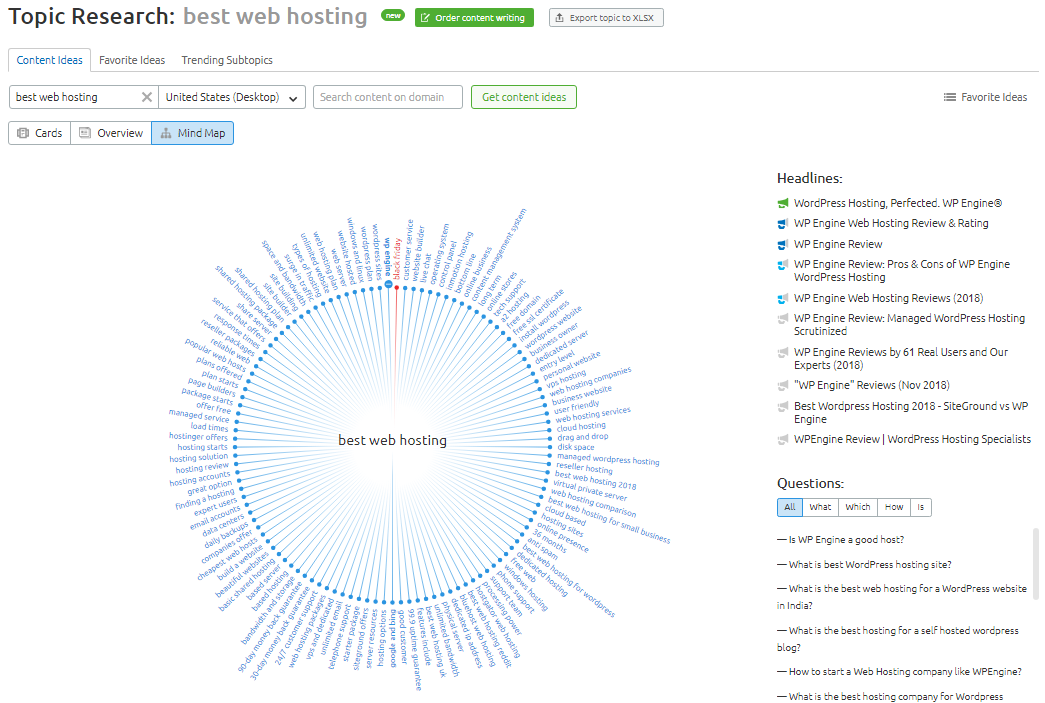Open headline Best Wordpress Hosting 2018 - SiteGround vs WP Engine
The height and width of the screenshot is (703, 1045).
(x=911, y=412)
